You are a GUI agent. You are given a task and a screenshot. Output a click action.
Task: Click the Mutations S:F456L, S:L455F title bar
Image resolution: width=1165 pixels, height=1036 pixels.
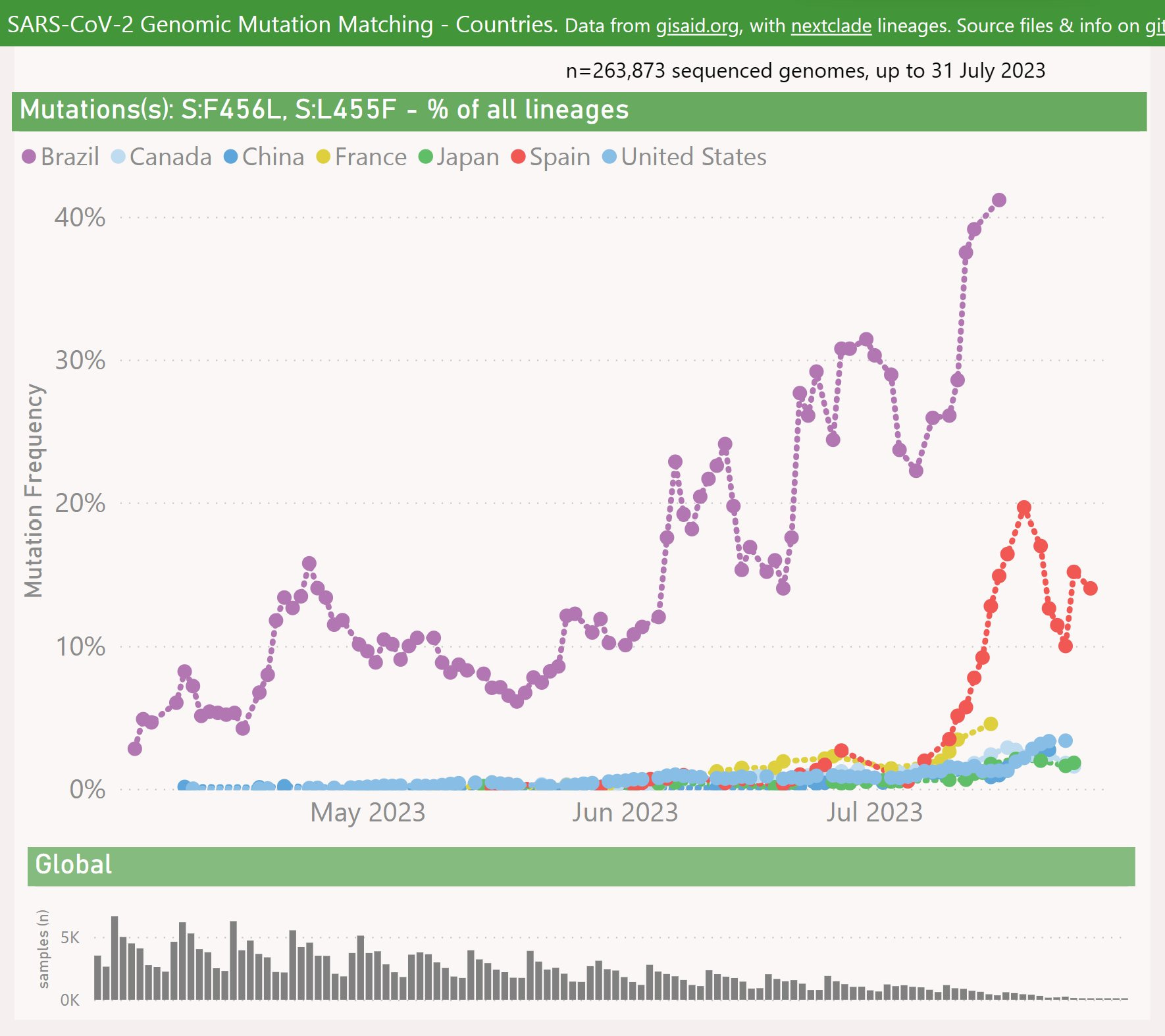[579, 111]
